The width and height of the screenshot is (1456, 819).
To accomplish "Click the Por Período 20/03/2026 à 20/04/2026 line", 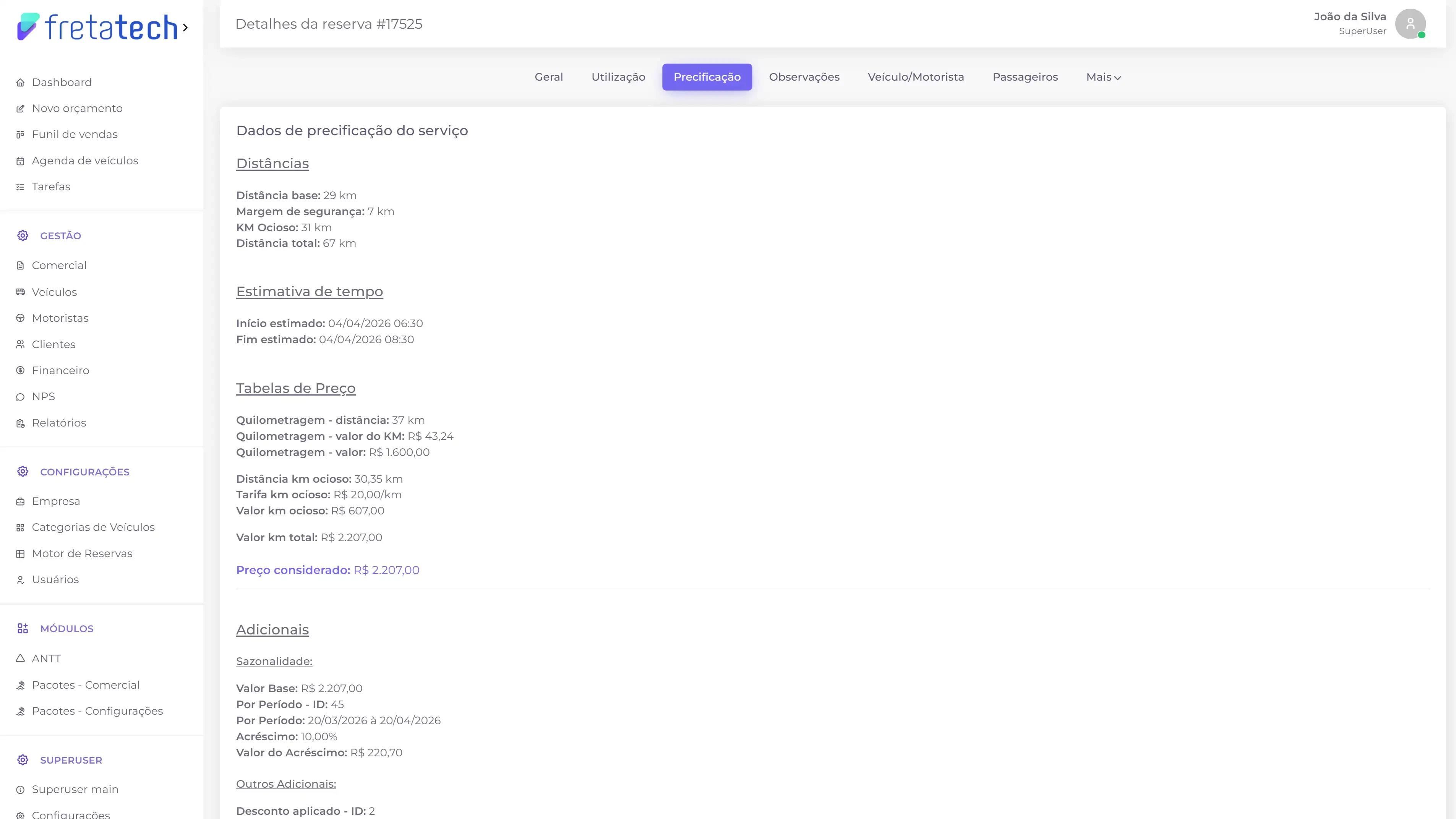I will [x=339, y=721].
